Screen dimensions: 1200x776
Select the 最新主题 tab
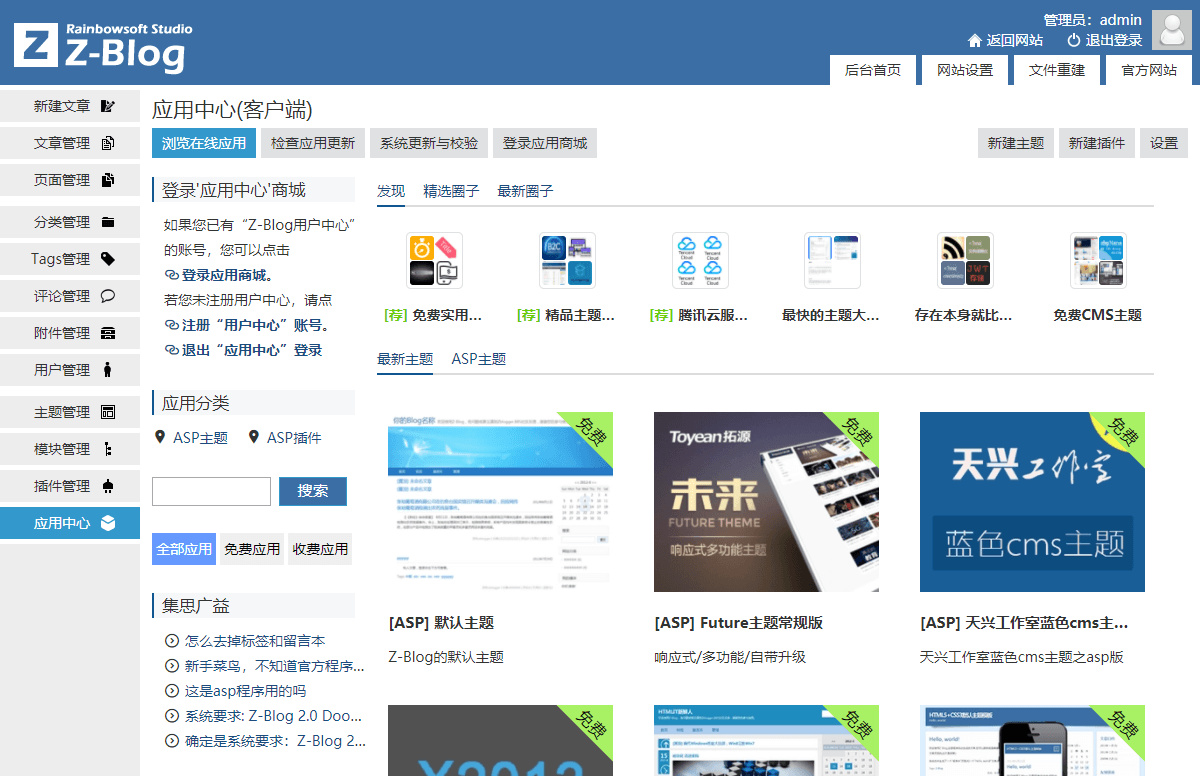tap(405, 359)
